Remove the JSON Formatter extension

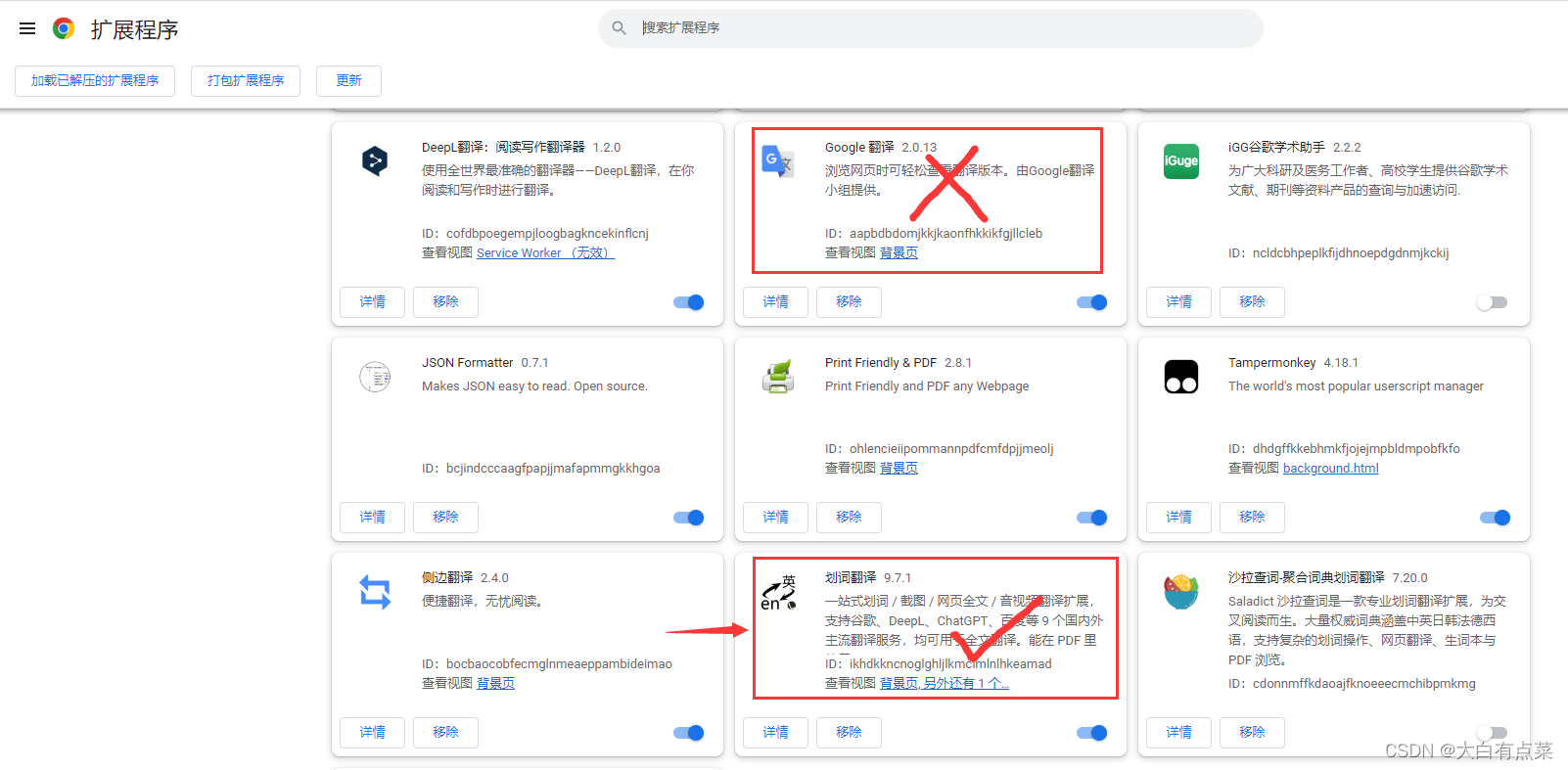445,518
